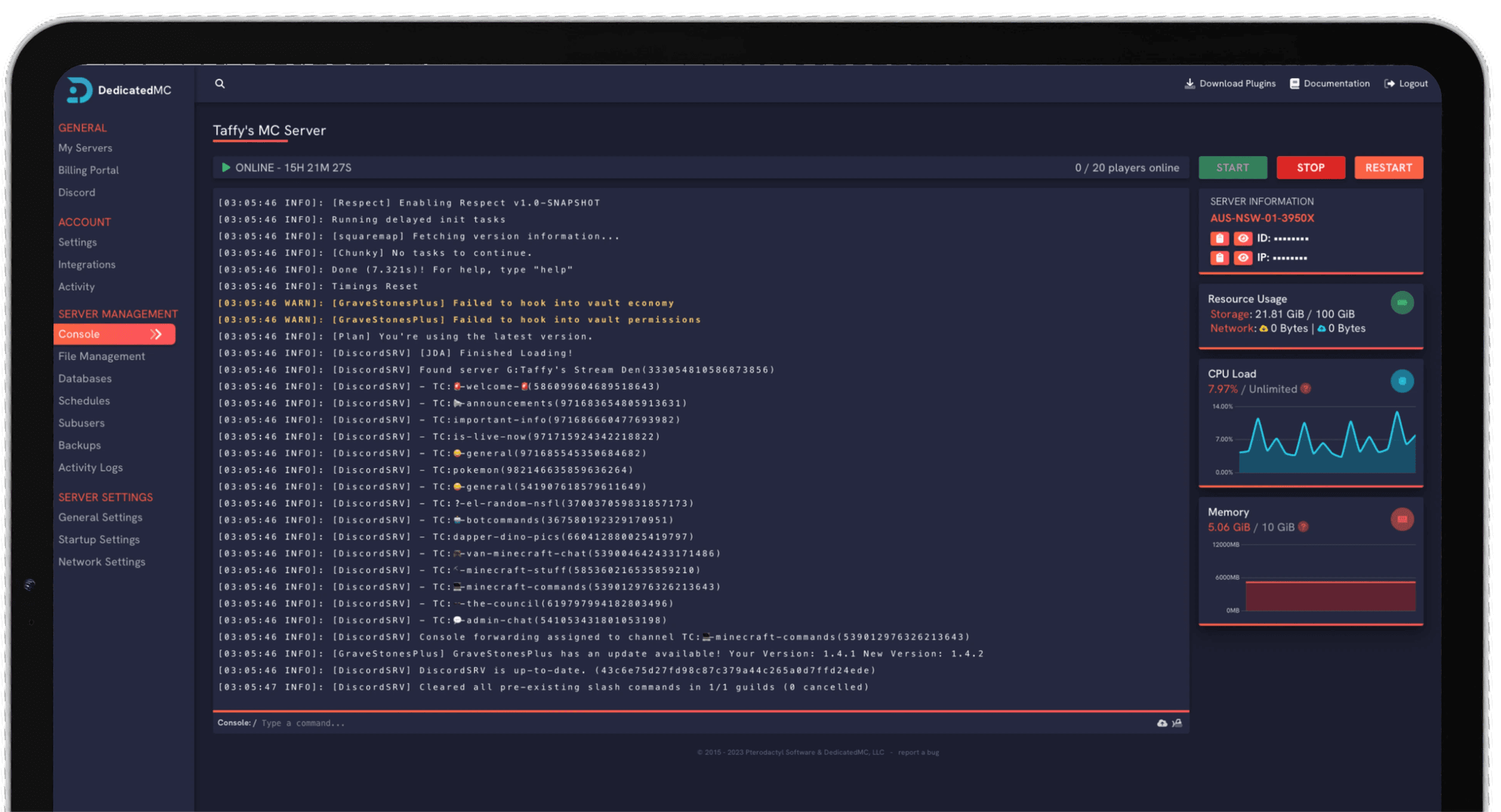
Task: Open Startup Settings
Action: [99, 539]
